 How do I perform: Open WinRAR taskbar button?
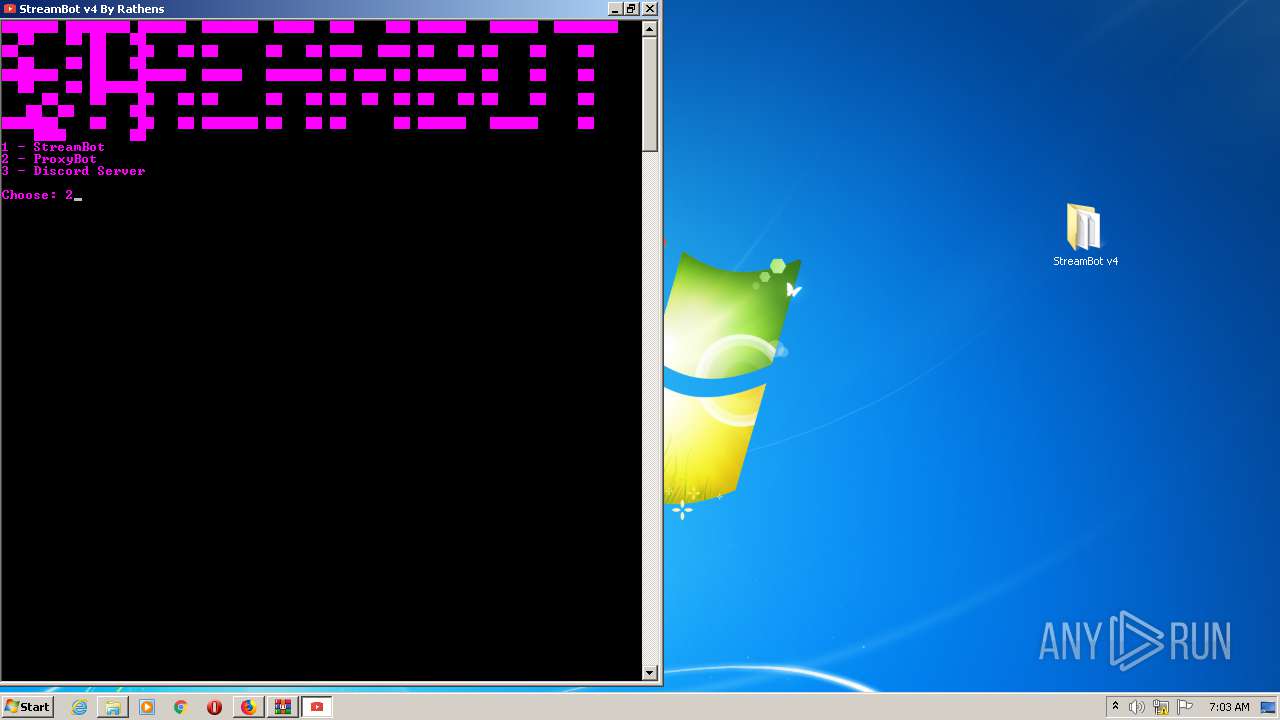[283, 707]
